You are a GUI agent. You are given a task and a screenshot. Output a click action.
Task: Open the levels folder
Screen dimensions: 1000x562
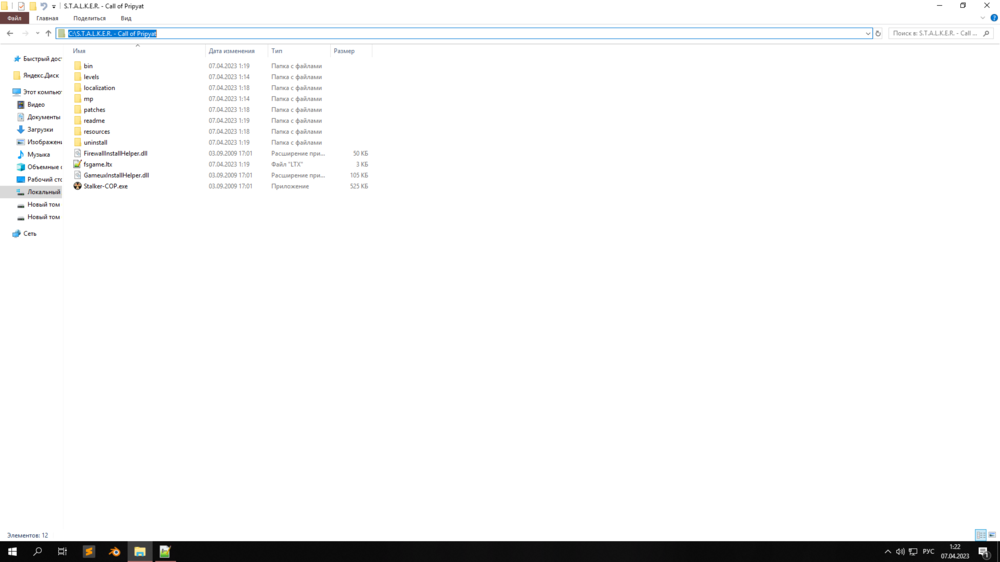[91, 77]
